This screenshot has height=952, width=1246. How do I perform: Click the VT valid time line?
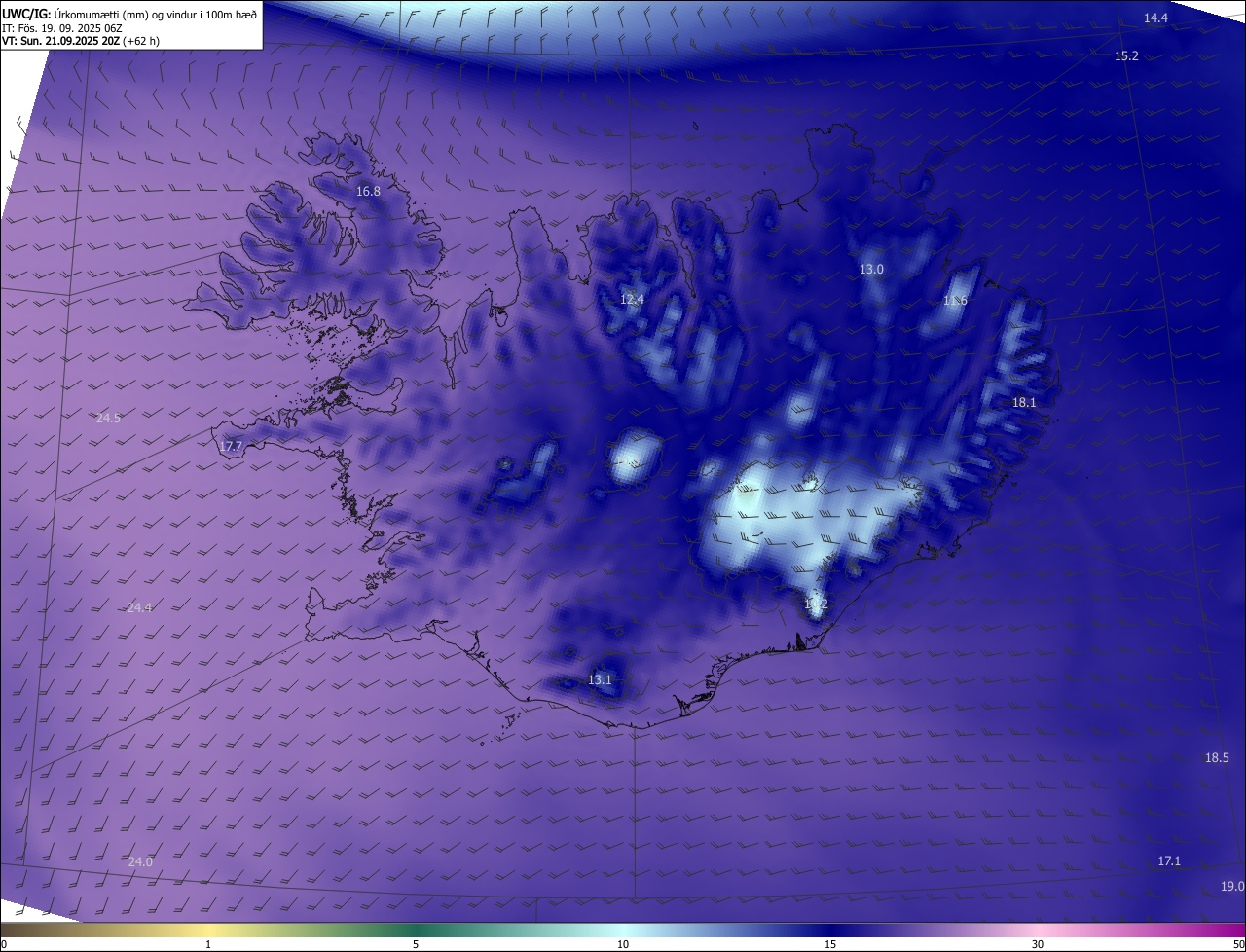tap(81, 42)
